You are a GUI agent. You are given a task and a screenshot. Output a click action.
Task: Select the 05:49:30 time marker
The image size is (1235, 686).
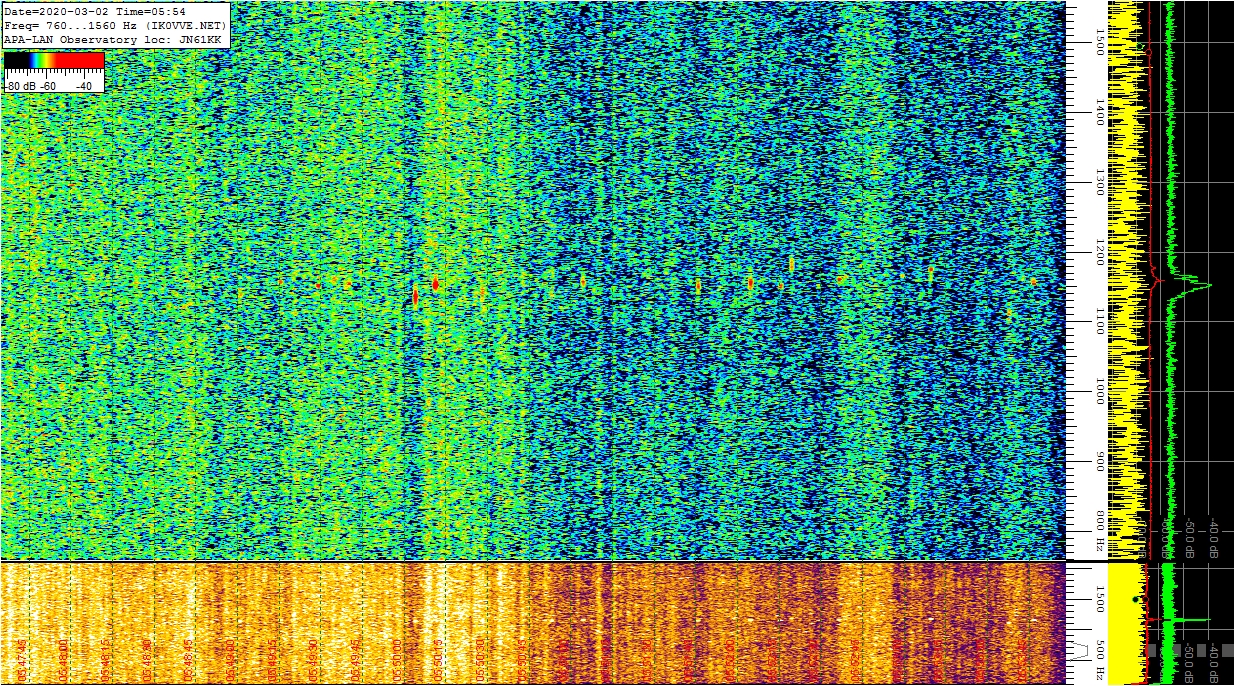pyautogui.click(x=314, y=661)
